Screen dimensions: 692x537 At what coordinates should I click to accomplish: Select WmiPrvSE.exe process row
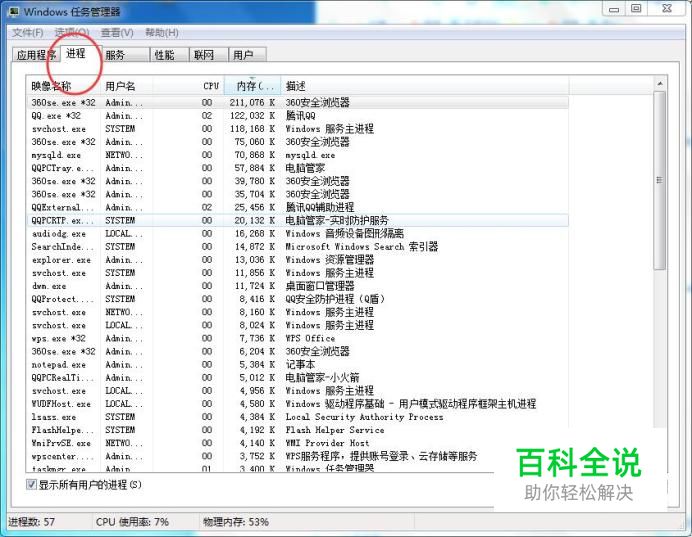pyautogui.click(x=297, y=443)
